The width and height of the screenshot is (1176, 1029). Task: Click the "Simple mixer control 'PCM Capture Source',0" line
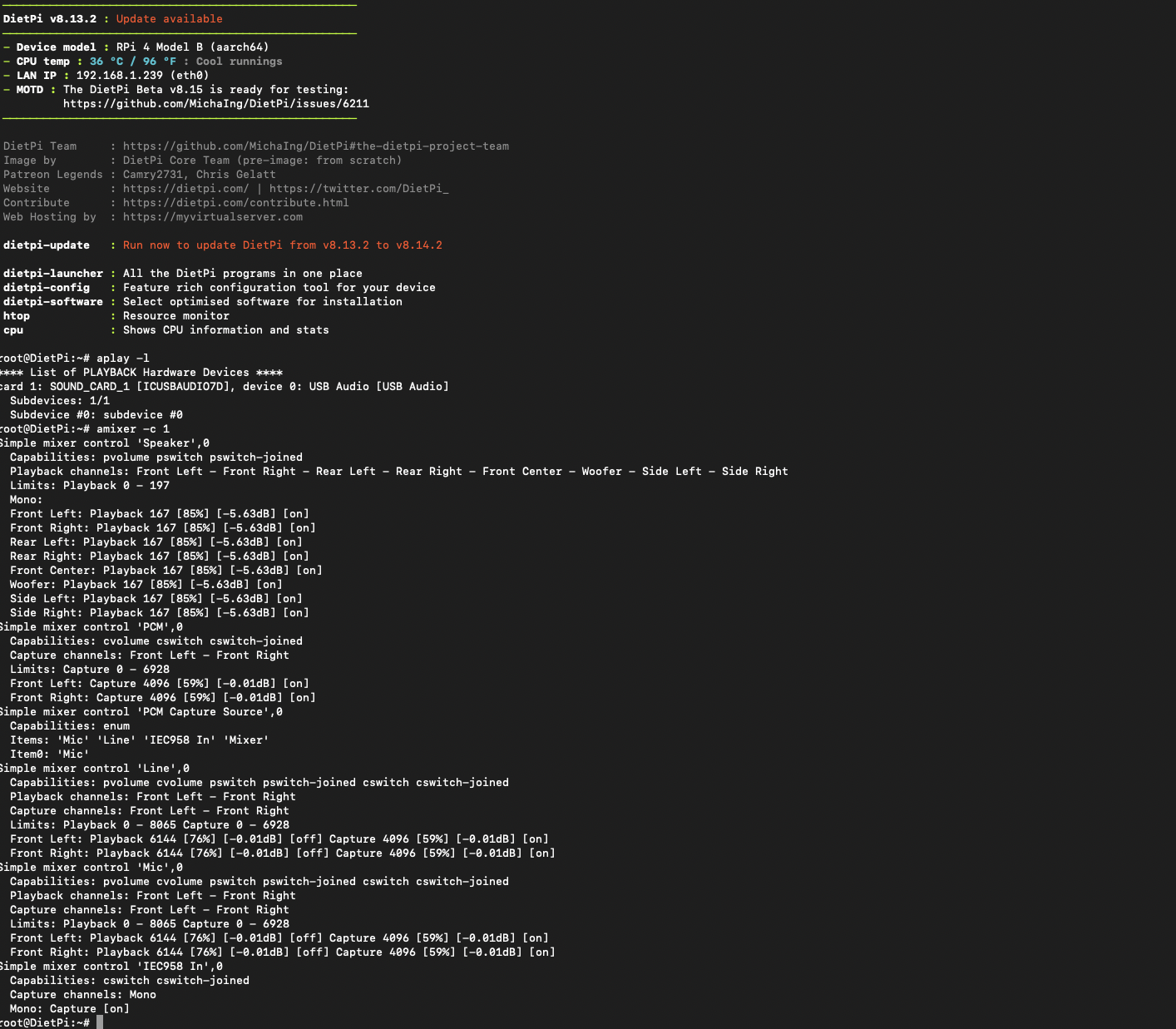pos(141,712)
